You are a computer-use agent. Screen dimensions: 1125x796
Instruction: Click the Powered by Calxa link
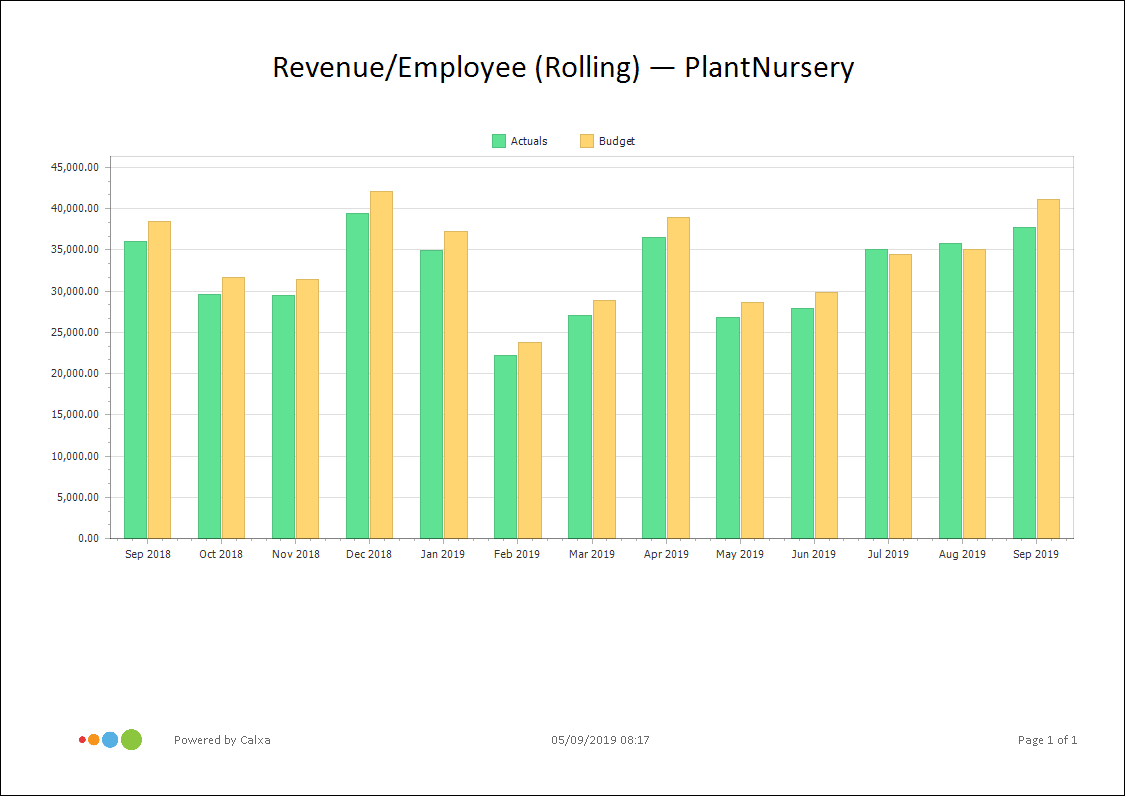click(x=222, y=740)
